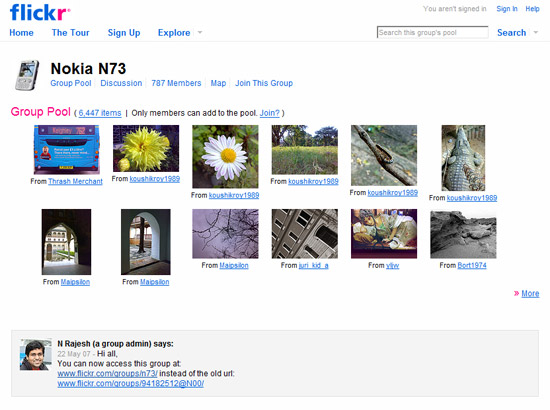This screenshot has height=410, width=550.
Task: Open the Help link
Action: 532,9
